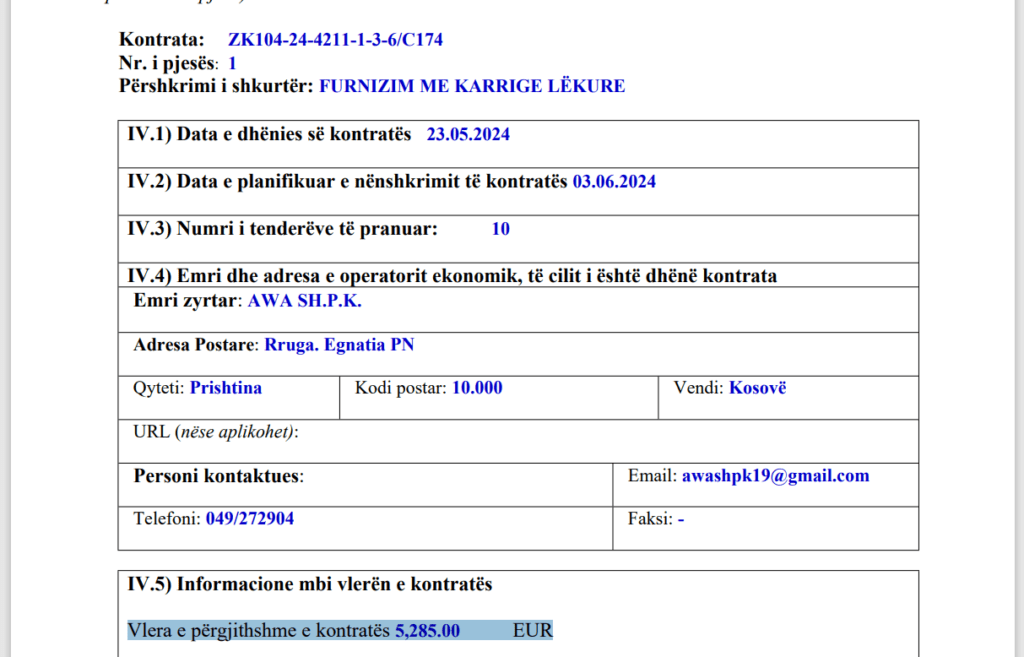This screenshot has height=657, width=1024.
Task: Click the country value Kosovë
Action: tap(757, 387)
